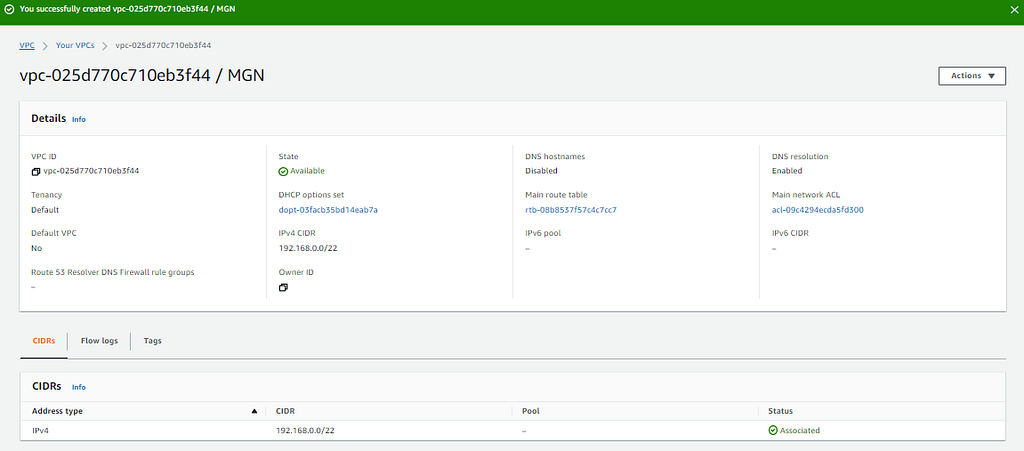Click the DNS resolution Enabled value
Image resolution: width=1024 pixels, height=451 pixels.
tap(787, 171)
